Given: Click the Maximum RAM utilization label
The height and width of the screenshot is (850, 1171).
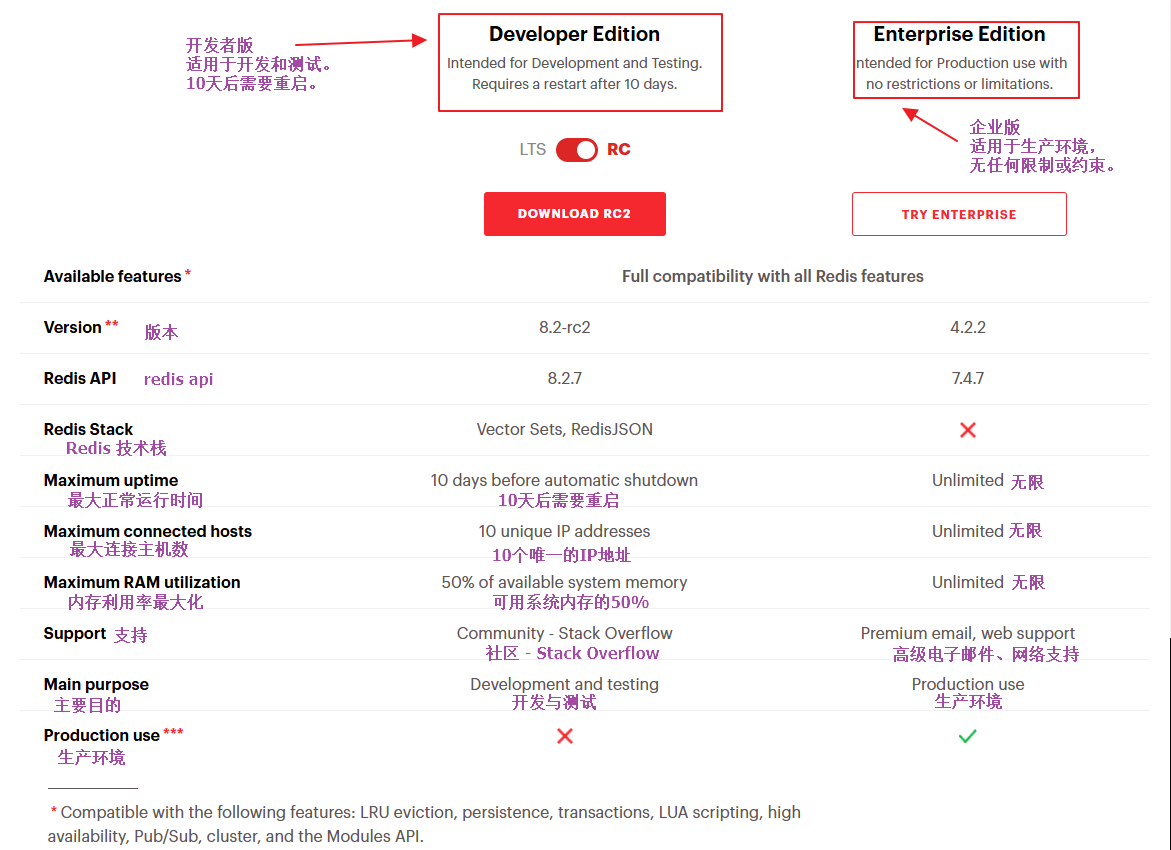Looking at the screenshot, I should (x=142, y=582).
